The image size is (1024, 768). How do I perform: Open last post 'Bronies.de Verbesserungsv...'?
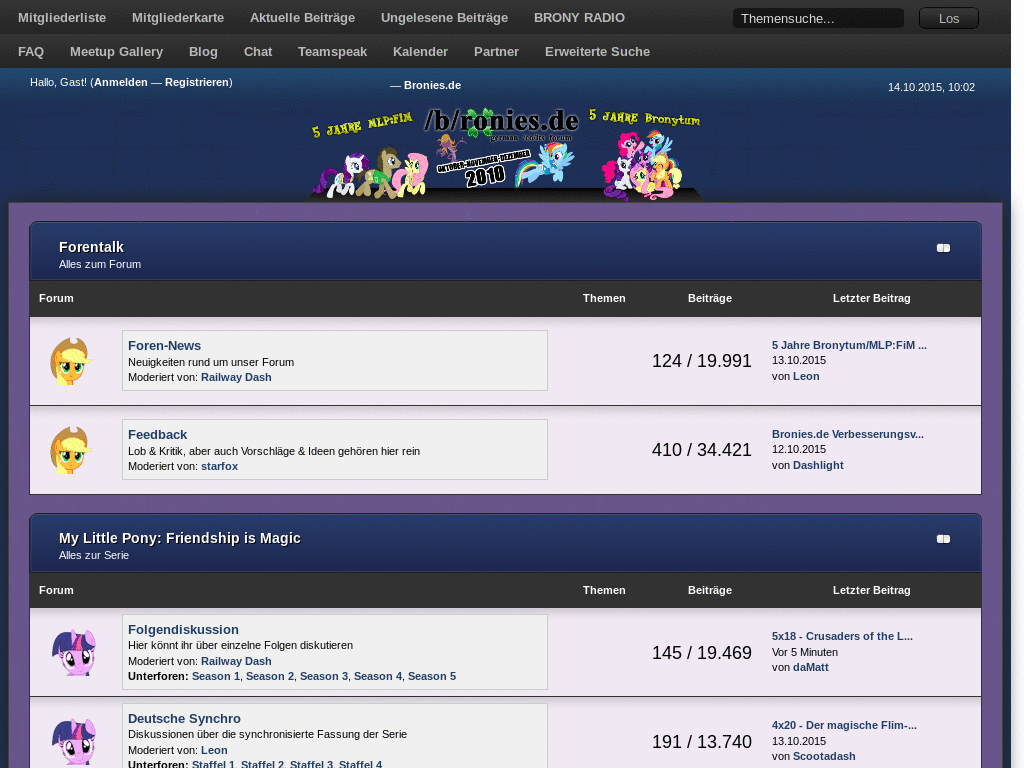pyautogui.click(x=848, y=434)
